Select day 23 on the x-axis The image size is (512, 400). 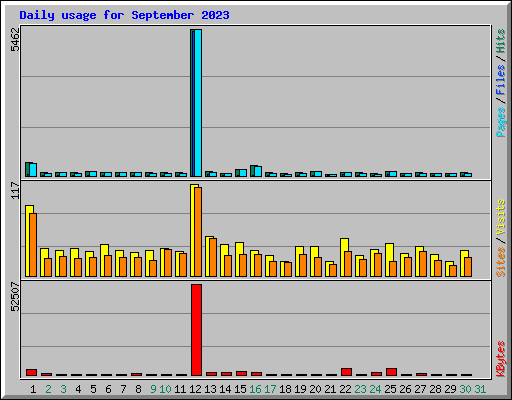tap(360, 389)
